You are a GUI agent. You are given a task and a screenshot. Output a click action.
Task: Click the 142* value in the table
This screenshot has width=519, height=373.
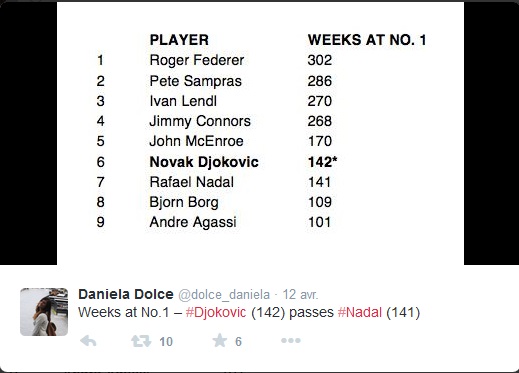click(322, 162)
